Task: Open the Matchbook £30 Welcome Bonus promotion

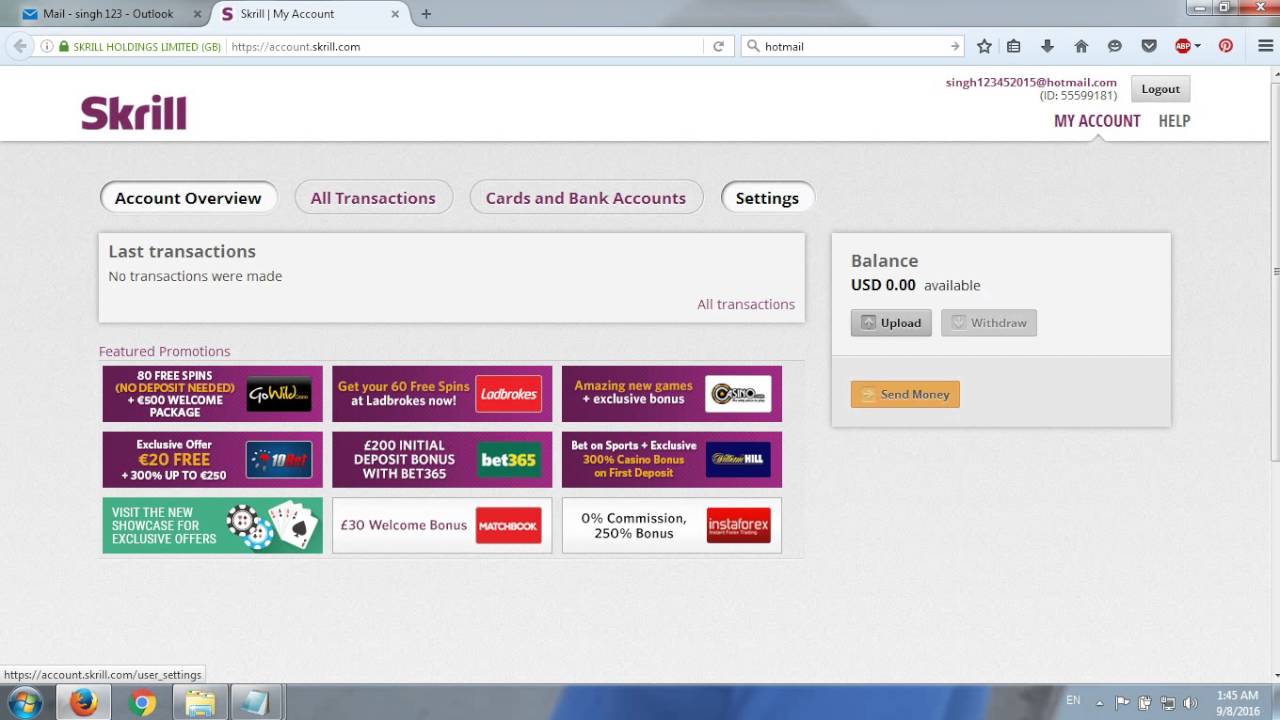Action: 442,525
